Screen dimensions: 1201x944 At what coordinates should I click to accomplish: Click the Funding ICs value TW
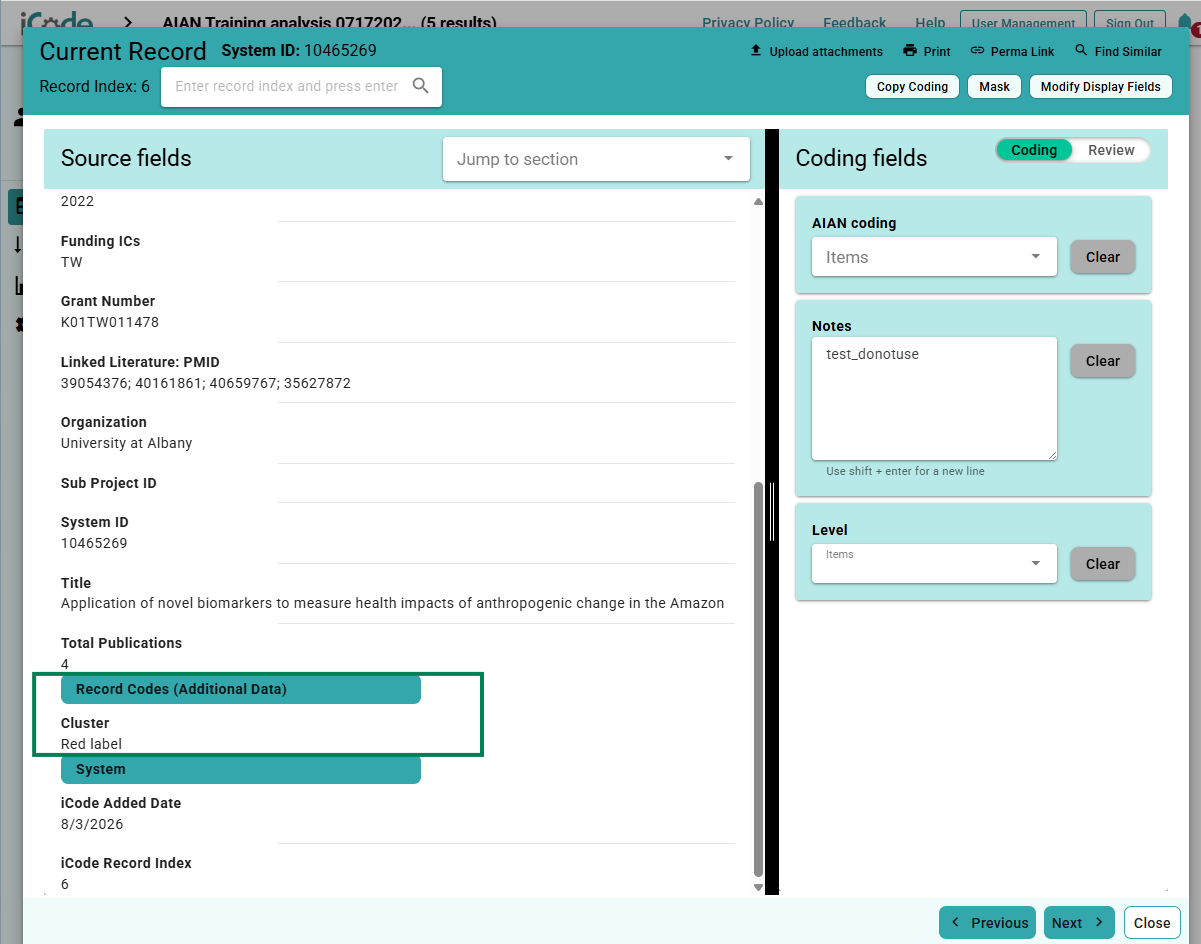(x=72, y=262)
